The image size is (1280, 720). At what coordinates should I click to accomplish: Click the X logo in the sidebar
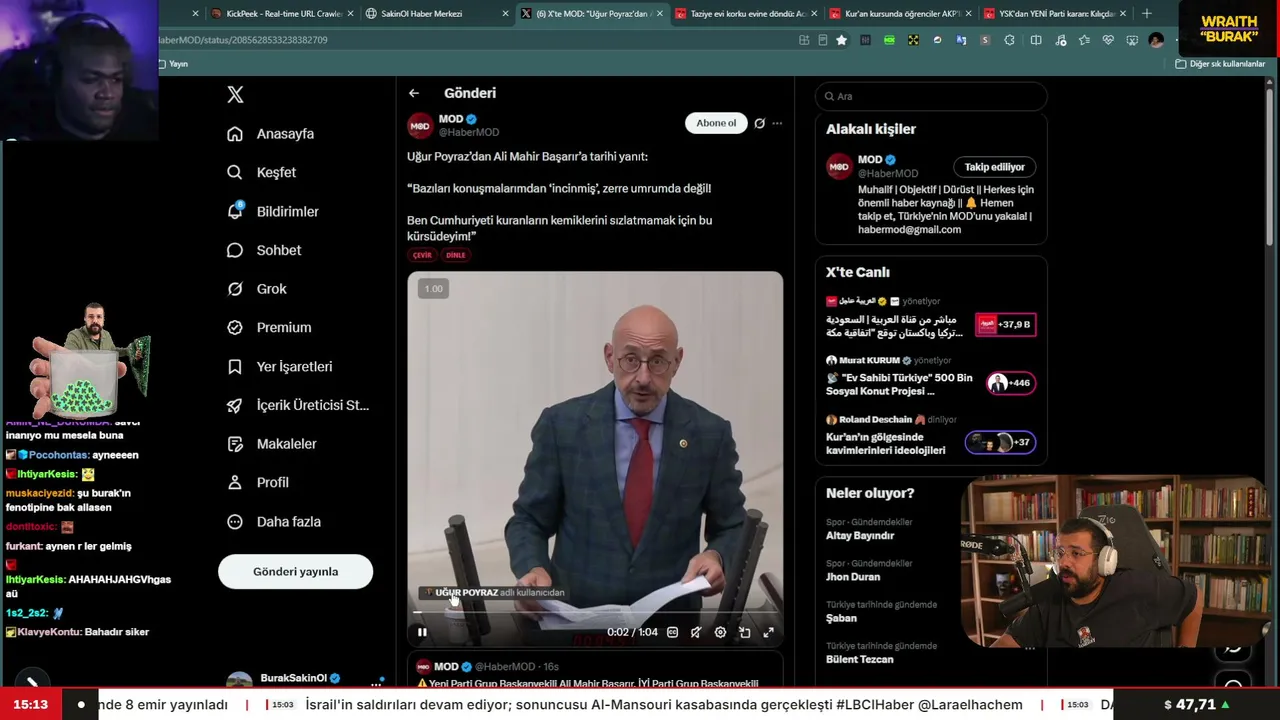(x=235, y=95)
